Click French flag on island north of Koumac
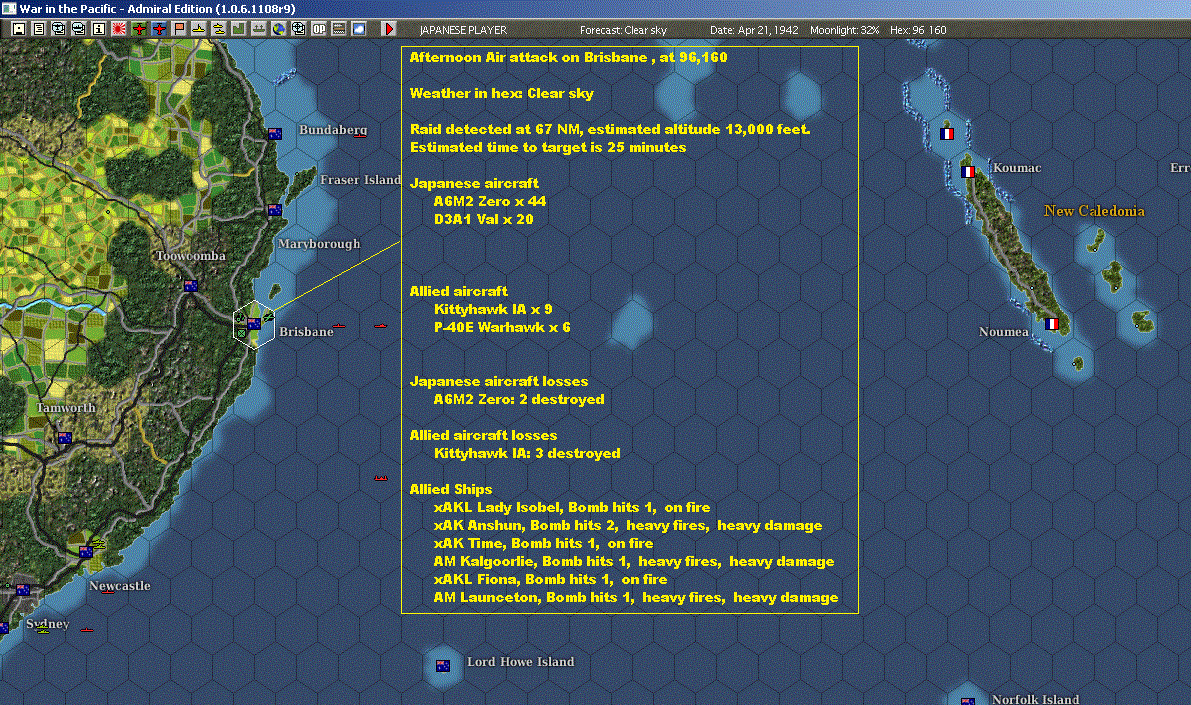 [x=946, y=134]
